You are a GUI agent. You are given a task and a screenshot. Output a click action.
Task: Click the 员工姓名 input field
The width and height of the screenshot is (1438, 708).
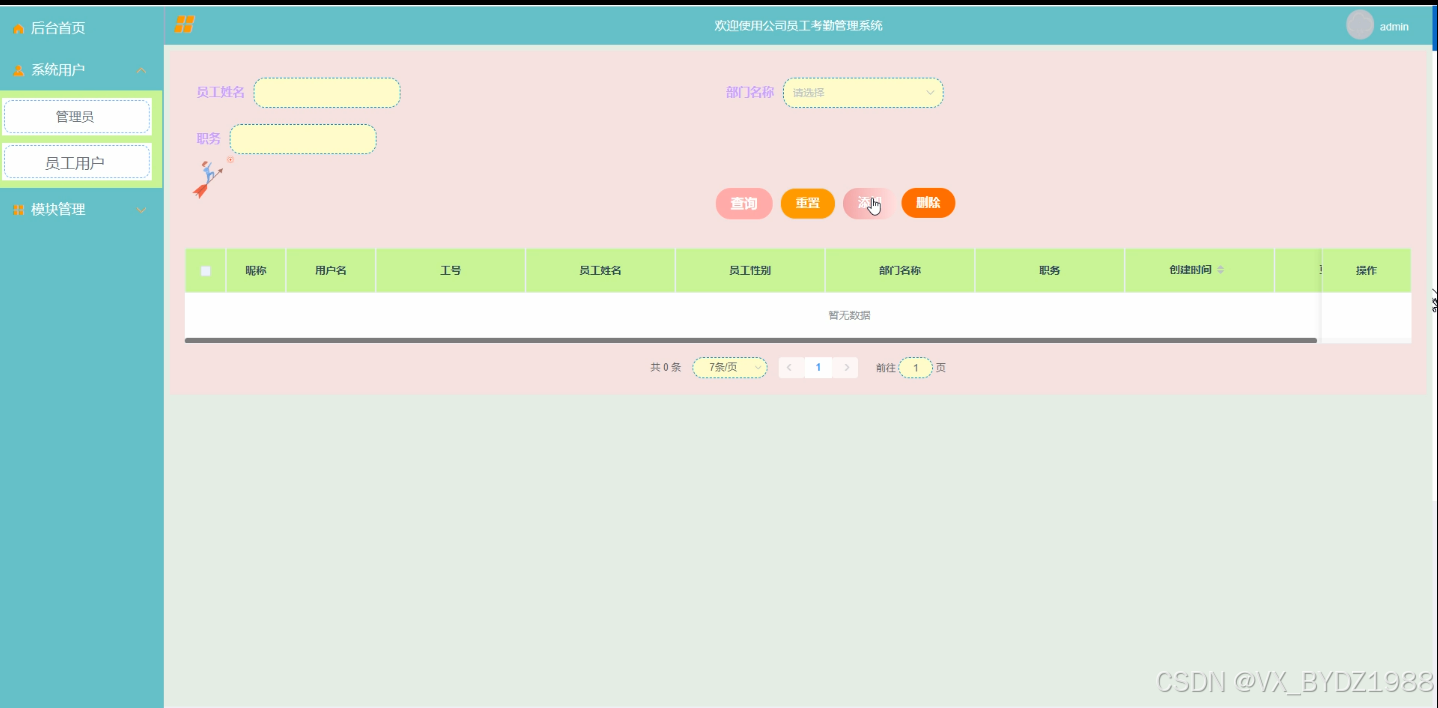(x=327, y=93)
